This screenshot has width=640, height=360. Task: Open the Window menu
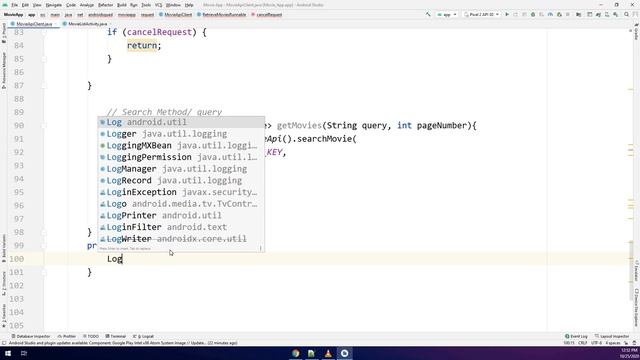point(173,5)
